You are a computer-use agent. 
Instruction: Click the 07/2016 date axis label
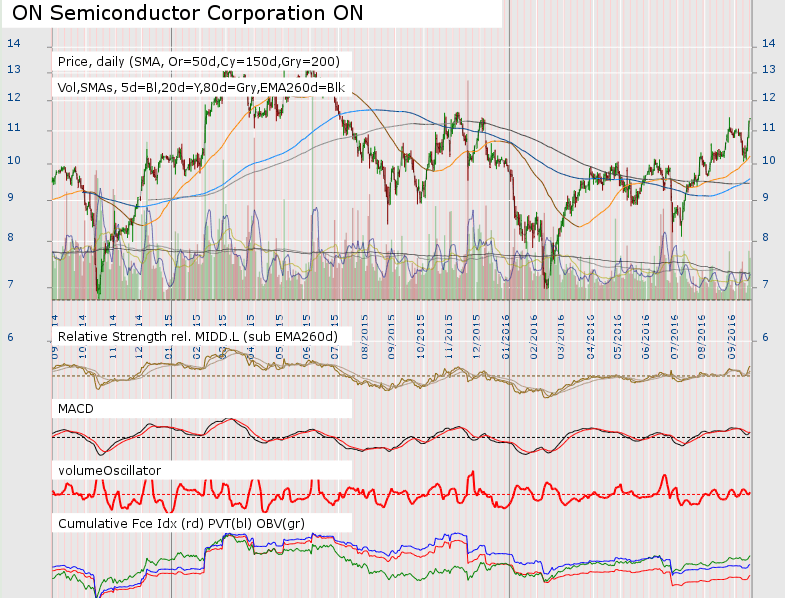tap(674, 337)
